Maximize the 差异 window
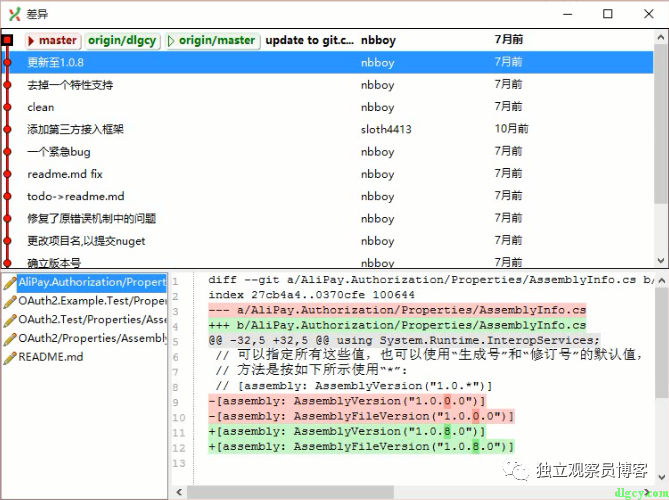669x500 pixels. [608, 14]
